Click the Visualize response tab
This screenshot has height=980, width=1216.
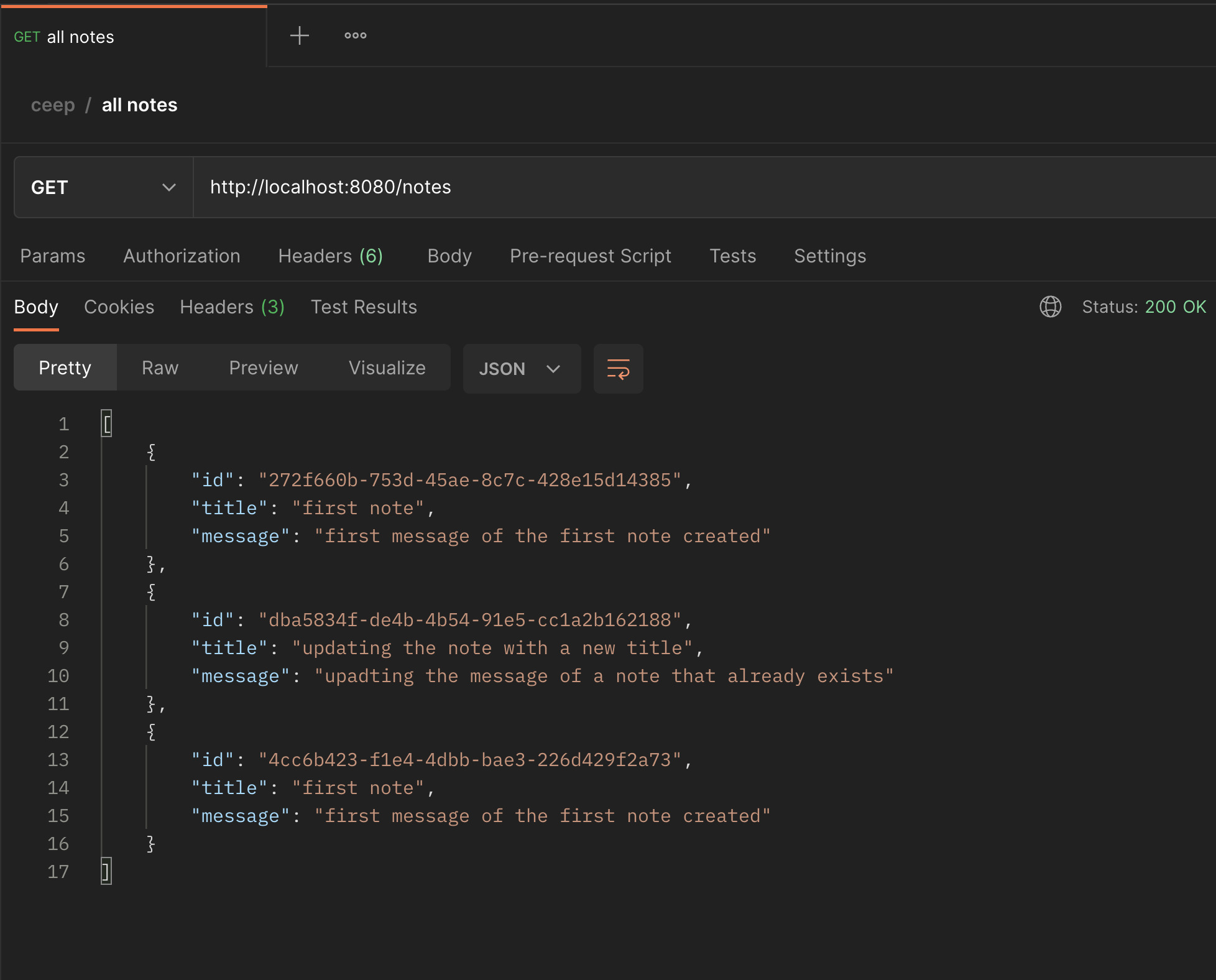386,368
